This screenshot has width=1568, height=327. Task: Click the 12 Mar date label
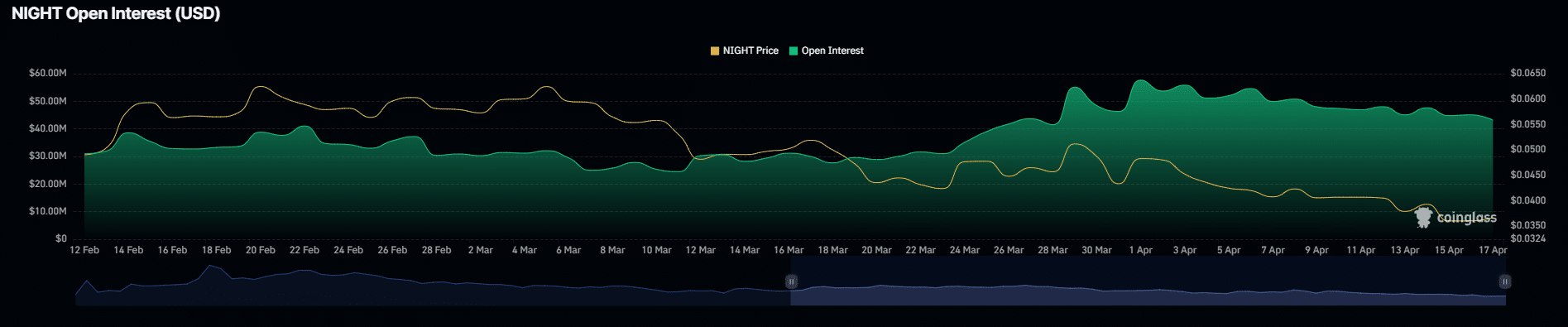pos(701,250)
